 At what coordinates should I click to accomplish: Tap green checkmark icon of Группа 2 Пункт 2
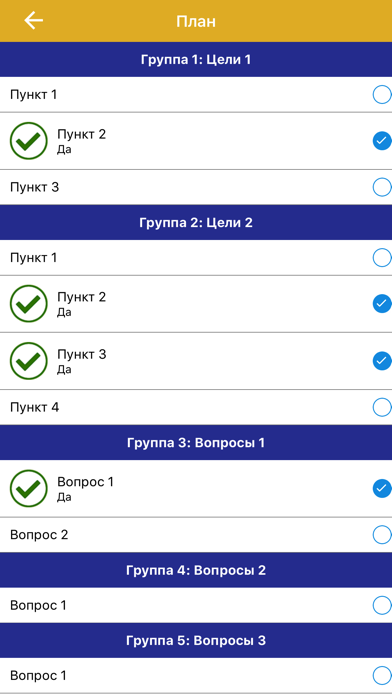(28, 304)
